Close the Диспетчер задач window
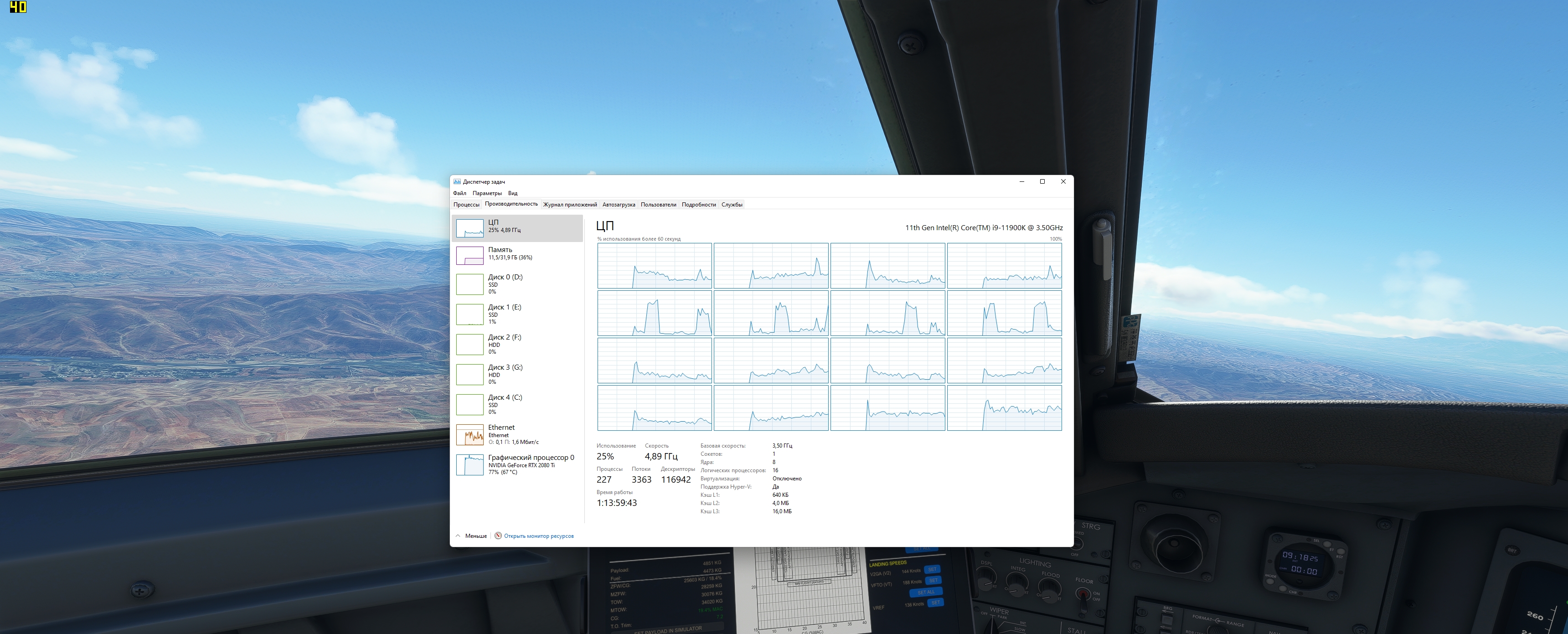 pos(1063,181)
